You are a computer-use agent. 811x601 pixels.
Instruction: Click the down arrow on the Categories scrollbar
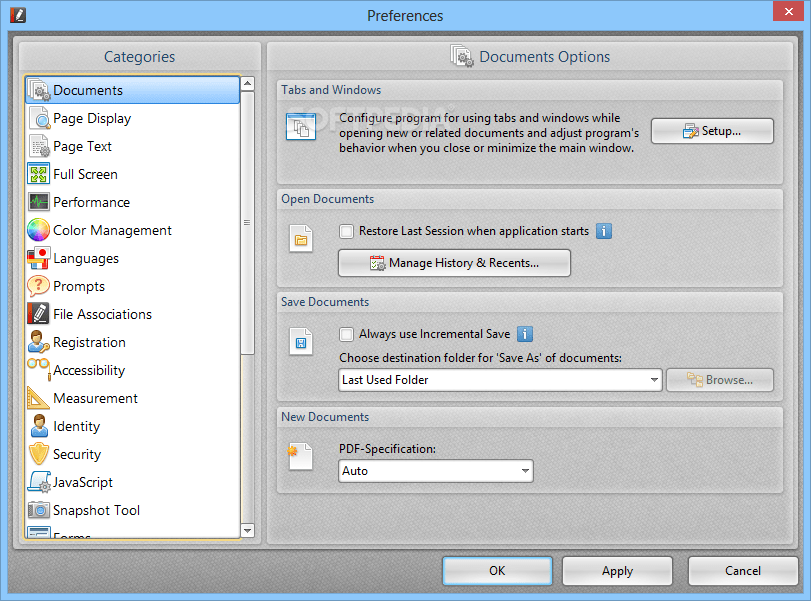tap(247, 531)
